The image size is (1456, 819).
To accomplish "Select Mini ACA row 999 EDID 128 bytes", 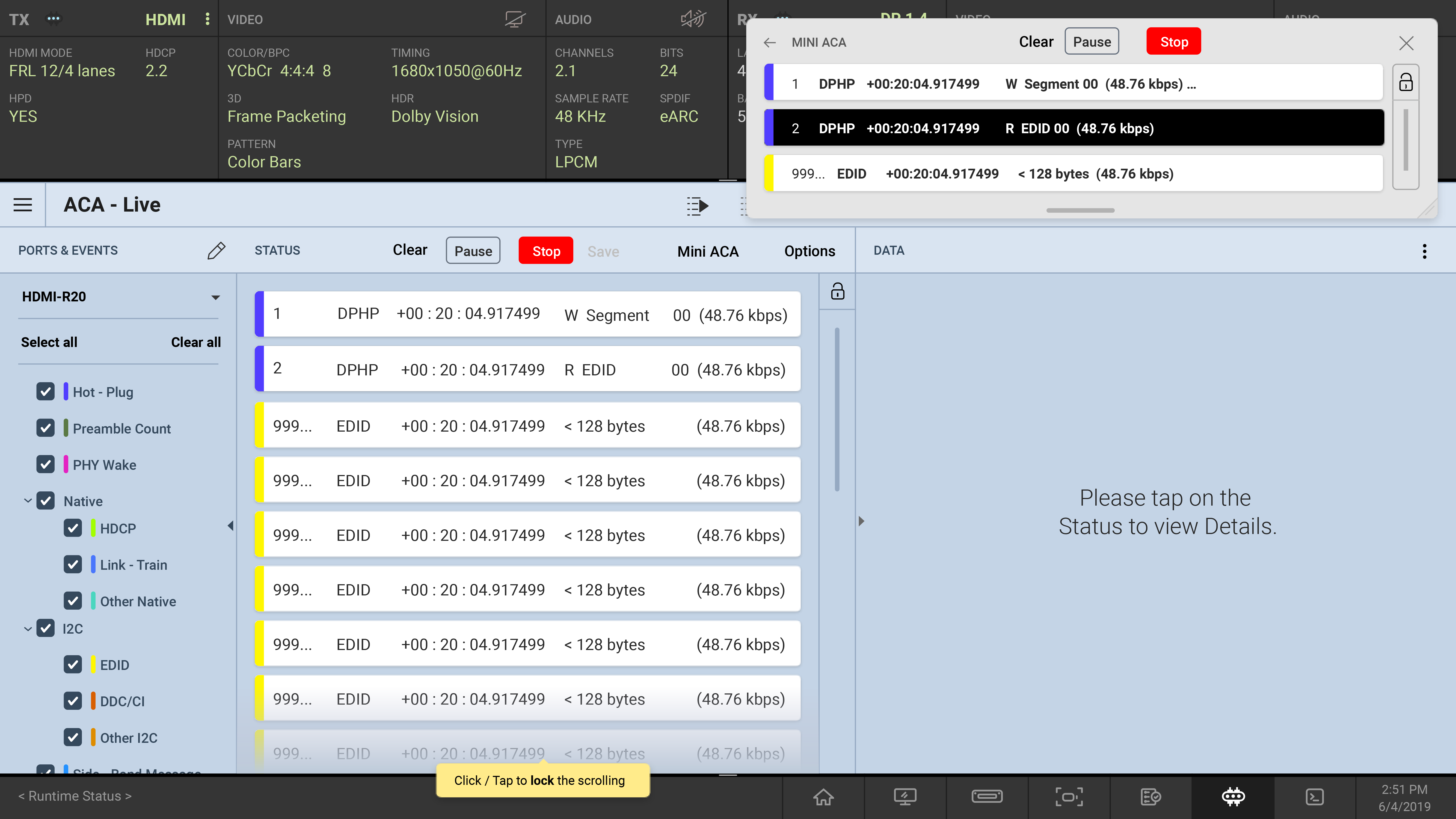I will point(1074,174).
